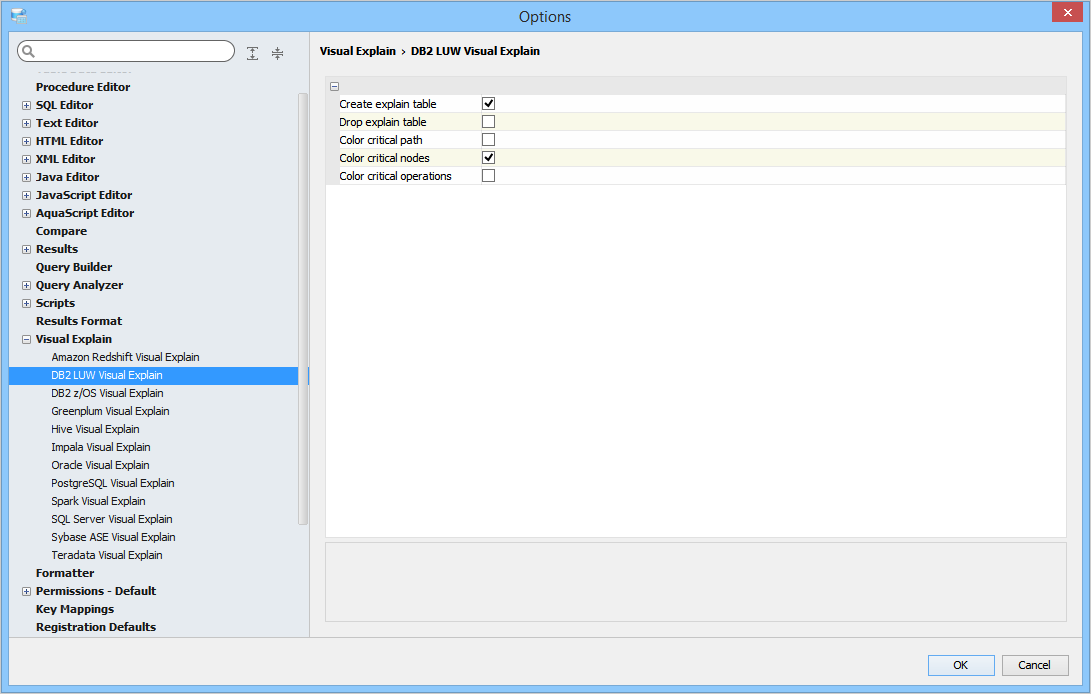This screenshot has height=694, width=1091.
Task: Select Procedure Editor in tree
Action: pyautogui.click(x=83, y=87)
